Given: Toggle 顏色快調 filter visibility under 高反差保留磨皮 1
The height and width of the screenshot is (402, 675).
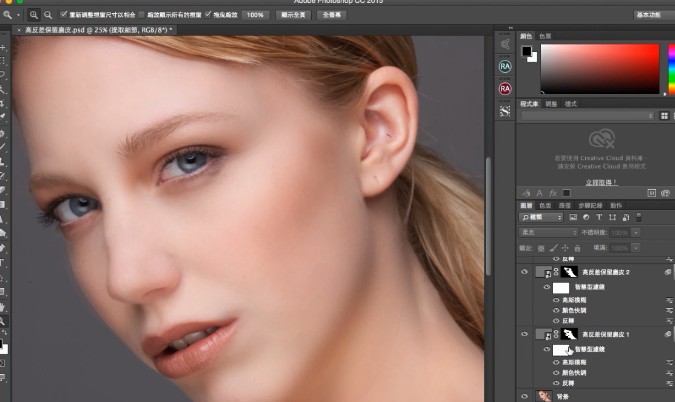Looking at the screenshot, I should pos(556,373).
